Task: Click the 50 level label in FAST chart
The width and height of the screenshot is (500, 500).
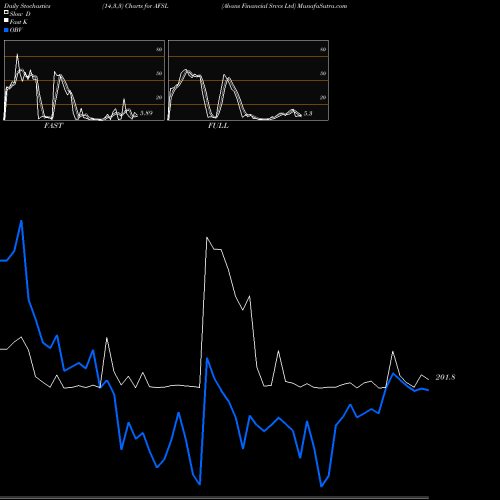Action: point(159,73)
